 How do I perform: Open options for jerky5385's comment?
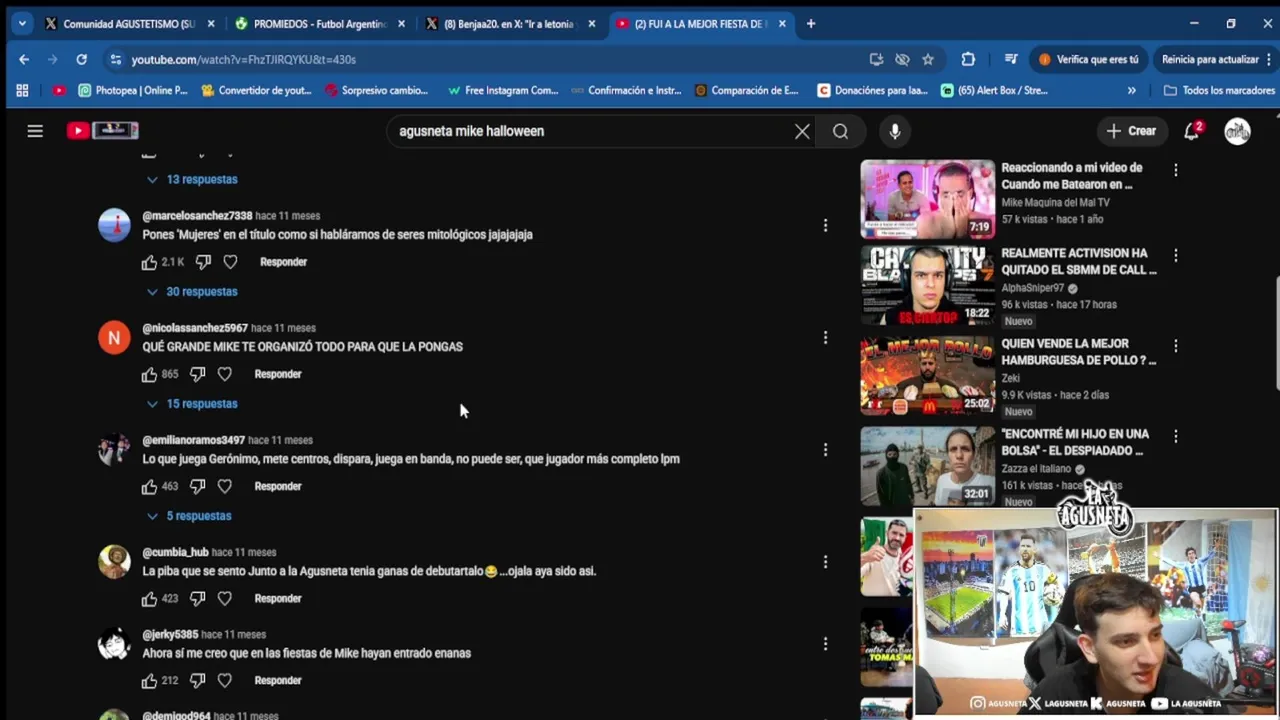click(x=825, y=644)
